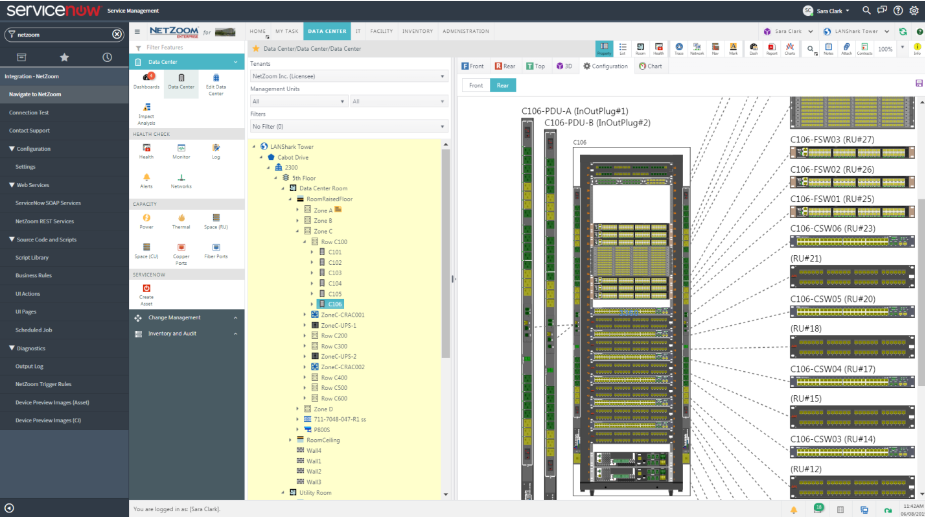Open the Tenants dropdown
This screenshot has width=925, height=517.
349,76
